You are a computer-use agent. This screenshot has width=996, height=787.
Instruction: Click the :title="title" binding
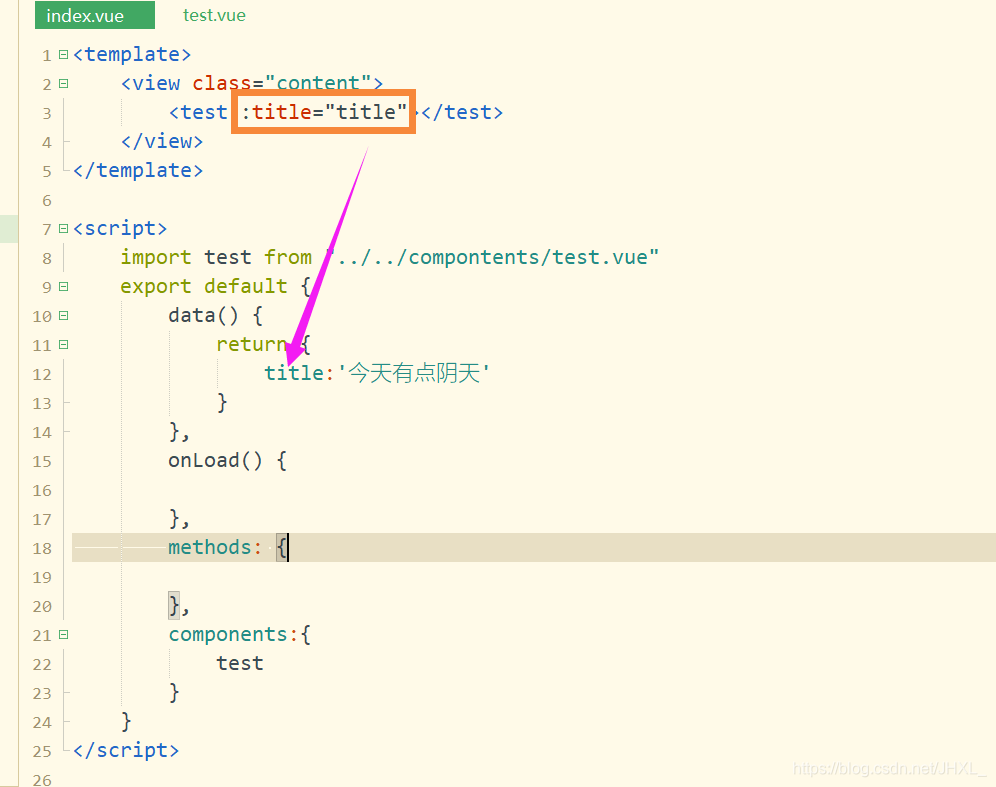(324, 112)
